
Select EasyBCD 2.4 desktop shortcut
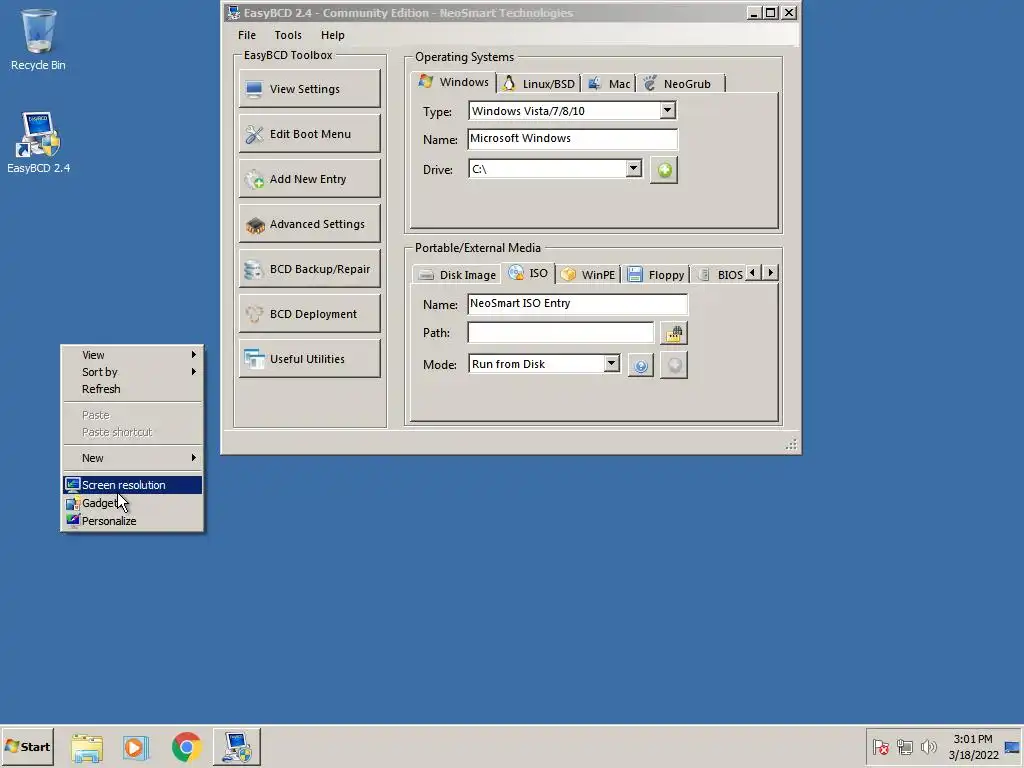[x=39, y=142]
